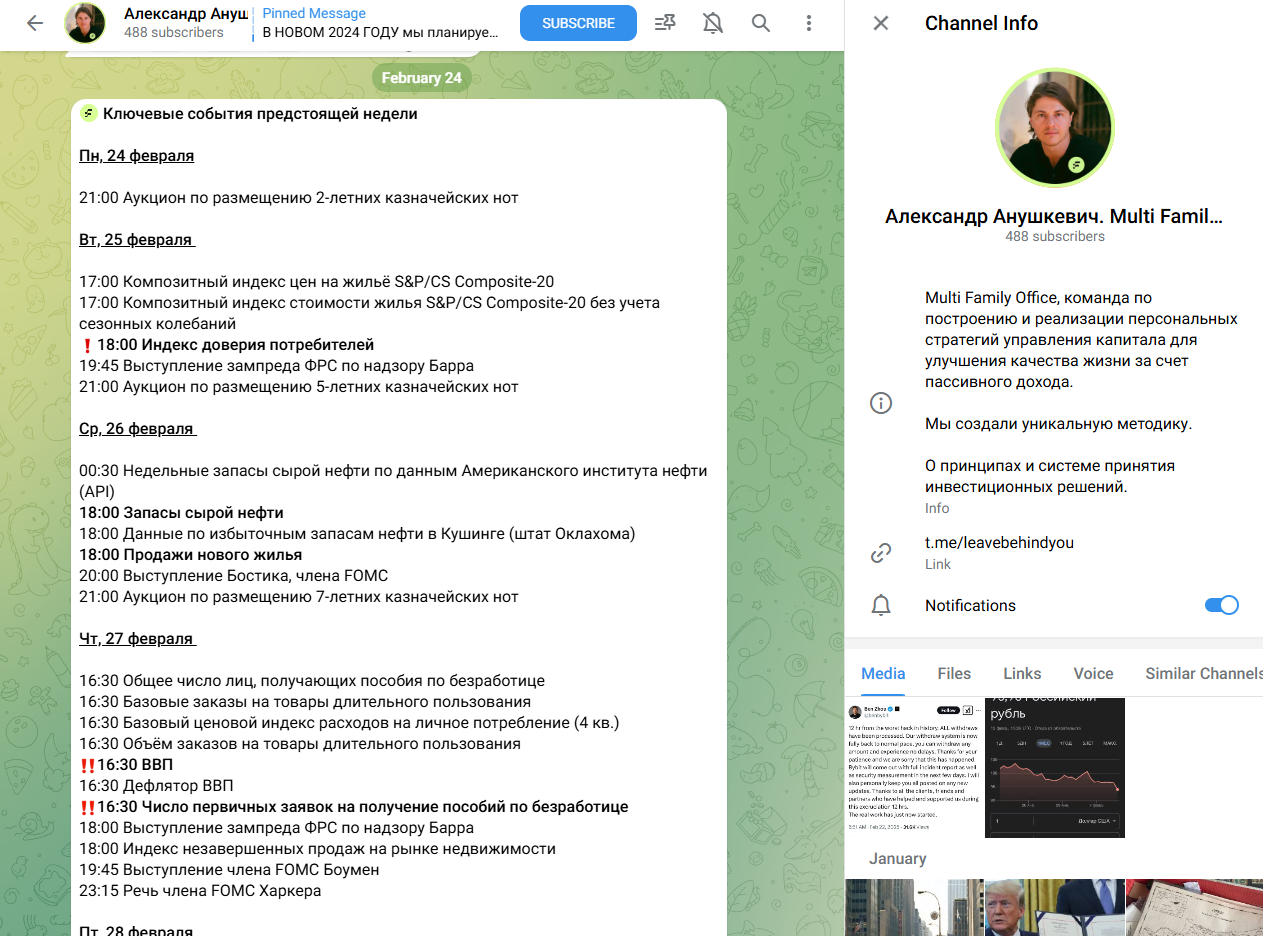
Task: Click the '18:00 Запасы сырой нефти' line
Action: coord(181,513)
